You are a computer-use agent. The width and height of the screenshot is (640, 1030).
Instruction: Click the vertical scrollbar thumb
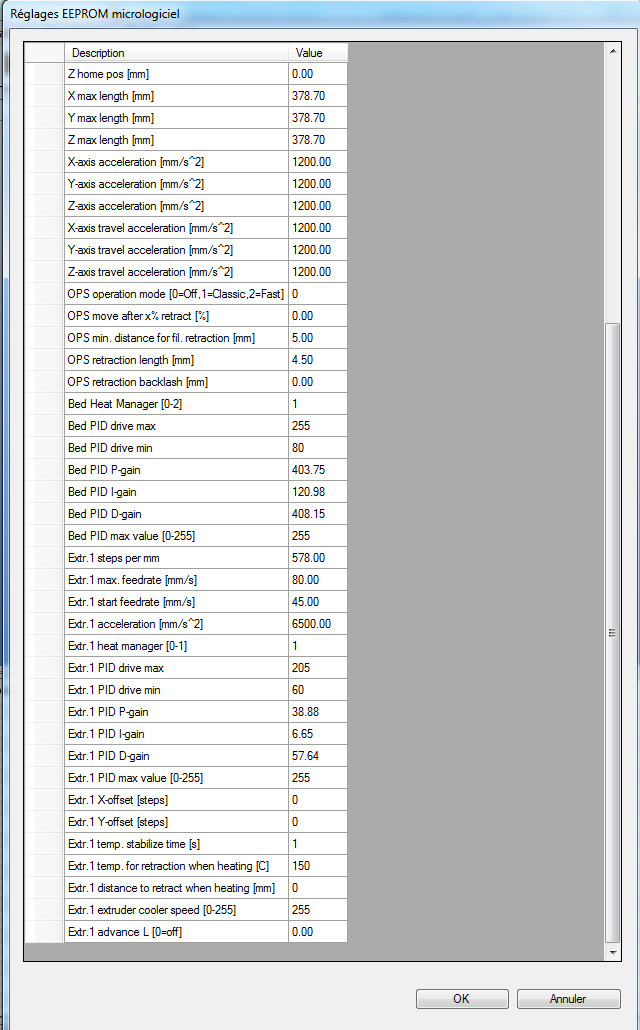614,632
